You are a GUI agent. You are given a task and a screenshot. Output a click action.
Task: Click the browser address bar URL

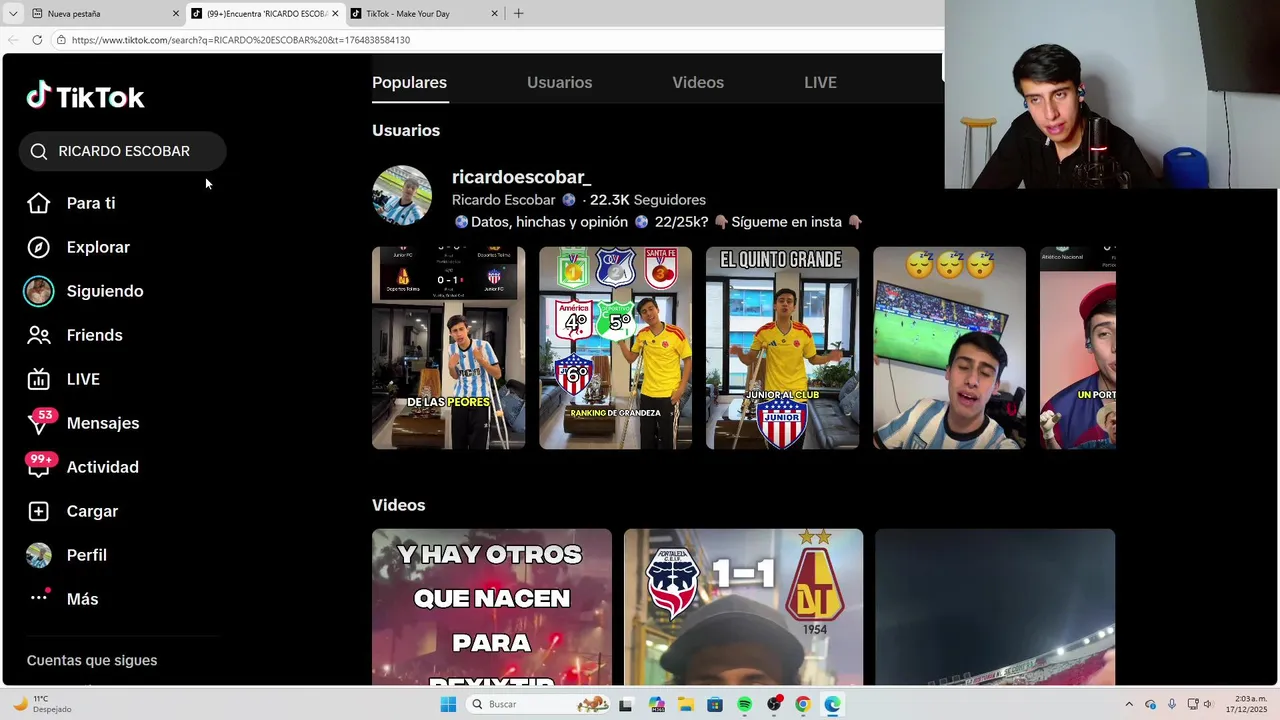[x=241, y=40]
